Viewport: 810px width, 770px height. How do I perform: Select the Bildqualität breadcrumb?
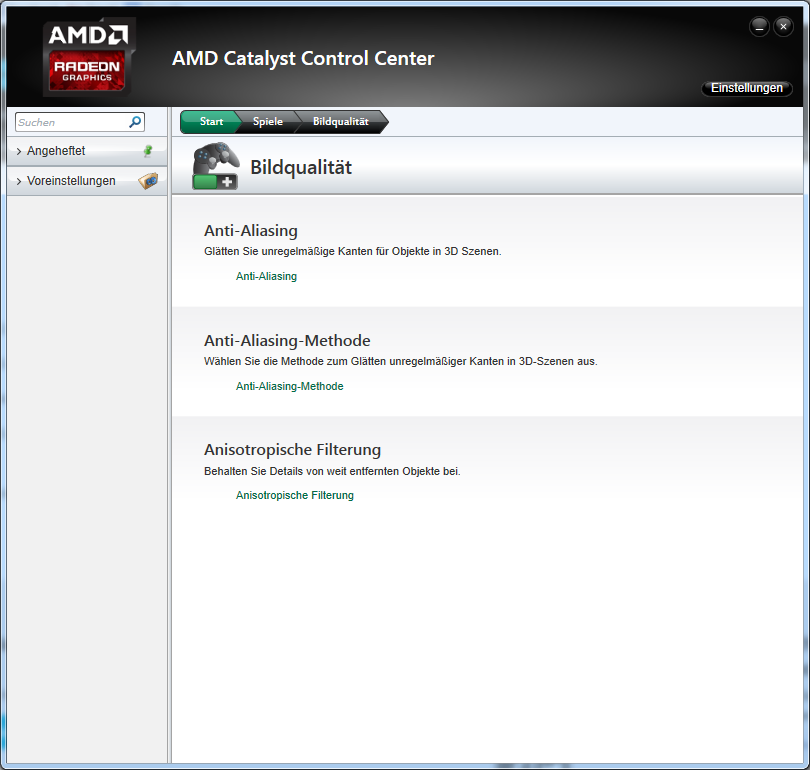pyautogui.click(x=341, y=122)
